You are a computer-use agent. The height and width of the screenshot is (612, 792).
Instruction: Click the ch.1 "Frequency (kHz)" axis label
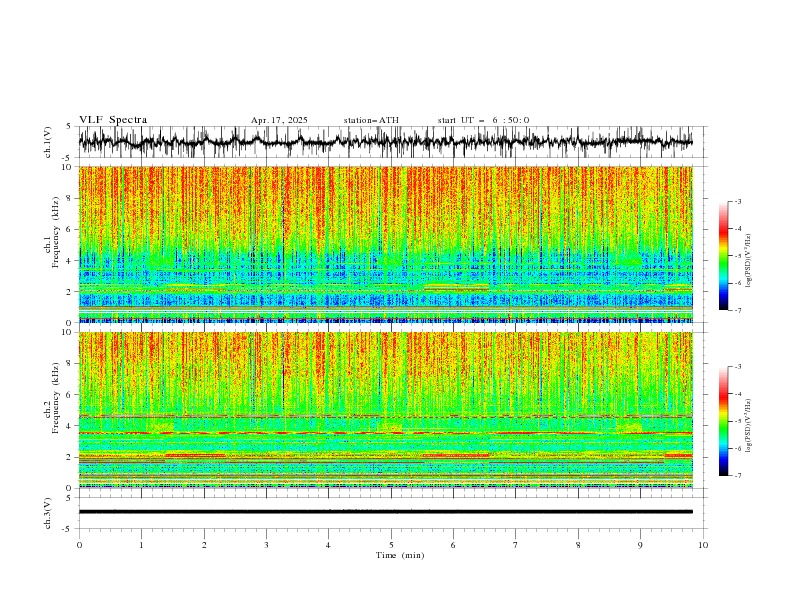55,232
